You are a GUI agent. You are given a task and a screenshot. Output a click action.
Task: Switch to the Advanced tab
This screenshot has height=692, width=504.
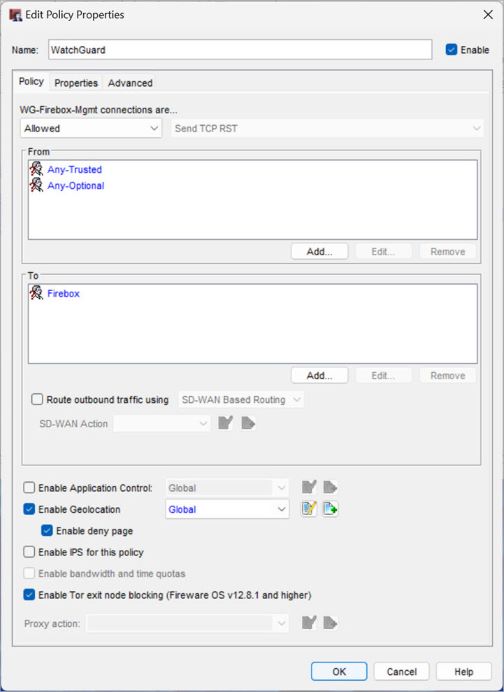click(x=130, y=83)
